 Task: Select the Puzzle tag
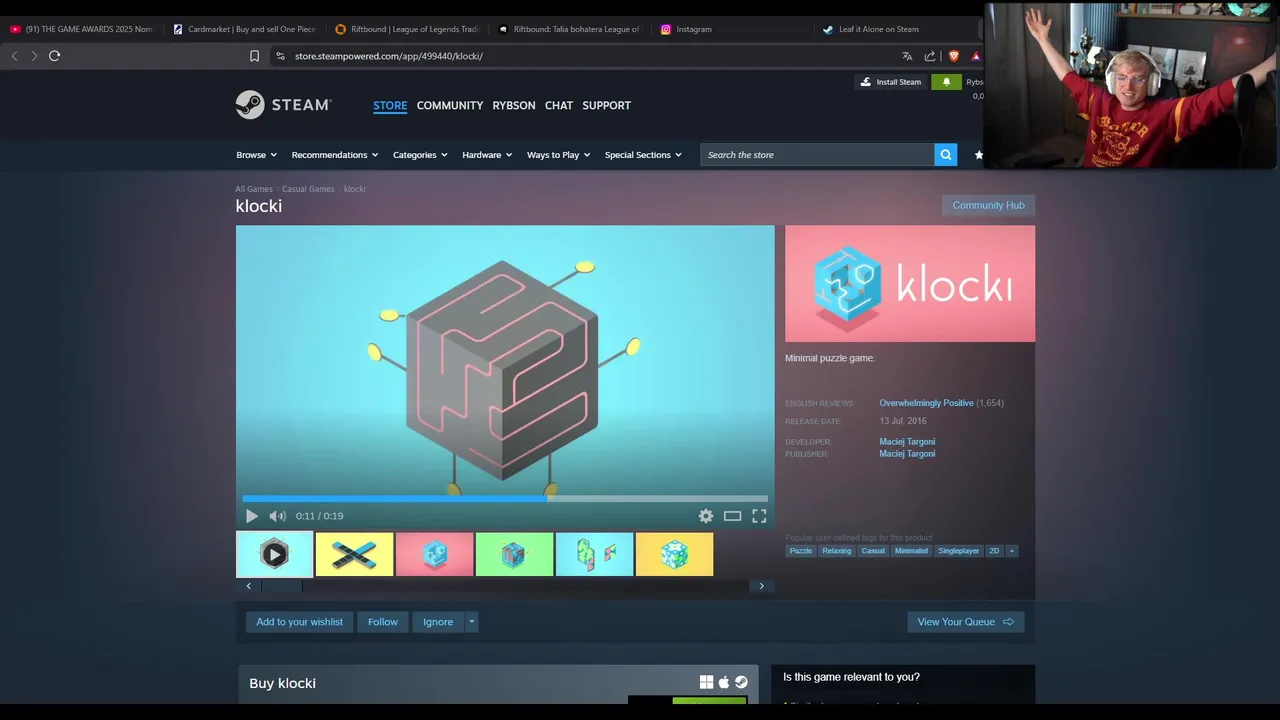801,551
